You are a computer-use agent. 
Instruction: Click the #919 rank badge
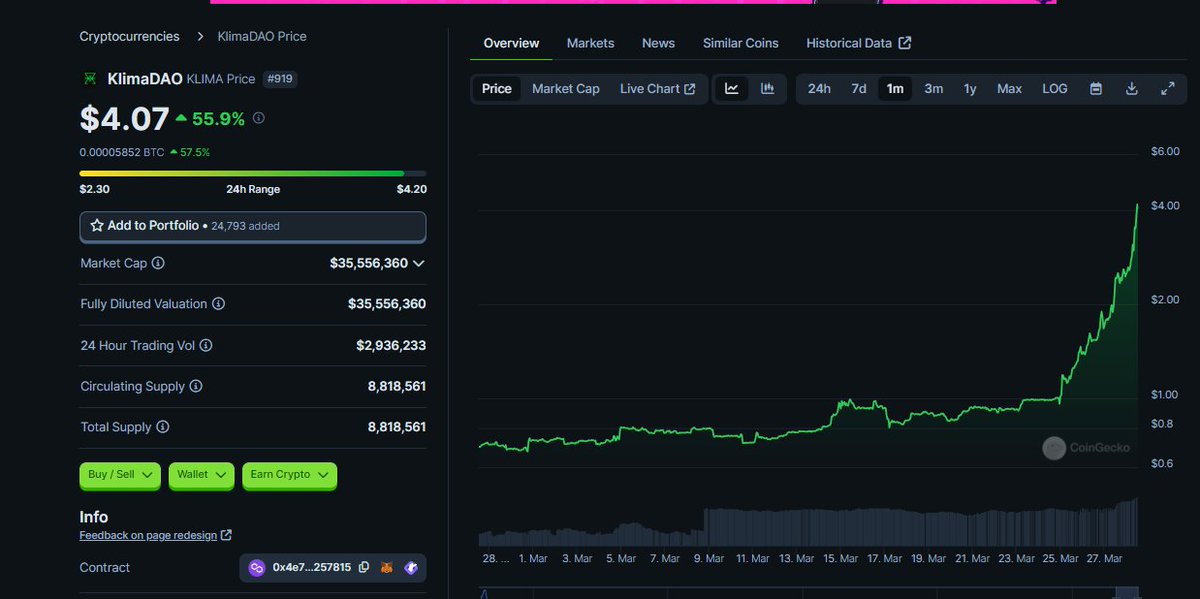click(x=280, y=78)
